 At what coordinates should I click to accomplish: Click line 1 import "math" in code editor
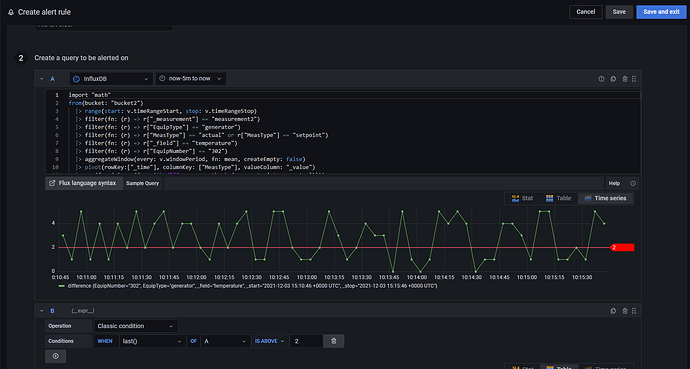(90, 95)
